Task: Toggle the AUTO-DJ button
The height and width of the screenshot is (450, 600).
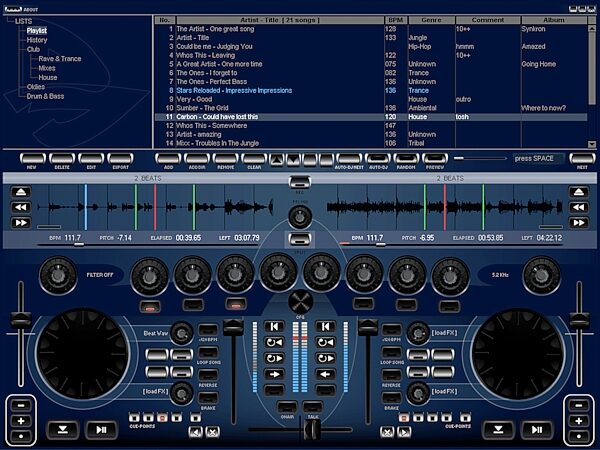Action: pyautogui.click(x=378, y=158)
